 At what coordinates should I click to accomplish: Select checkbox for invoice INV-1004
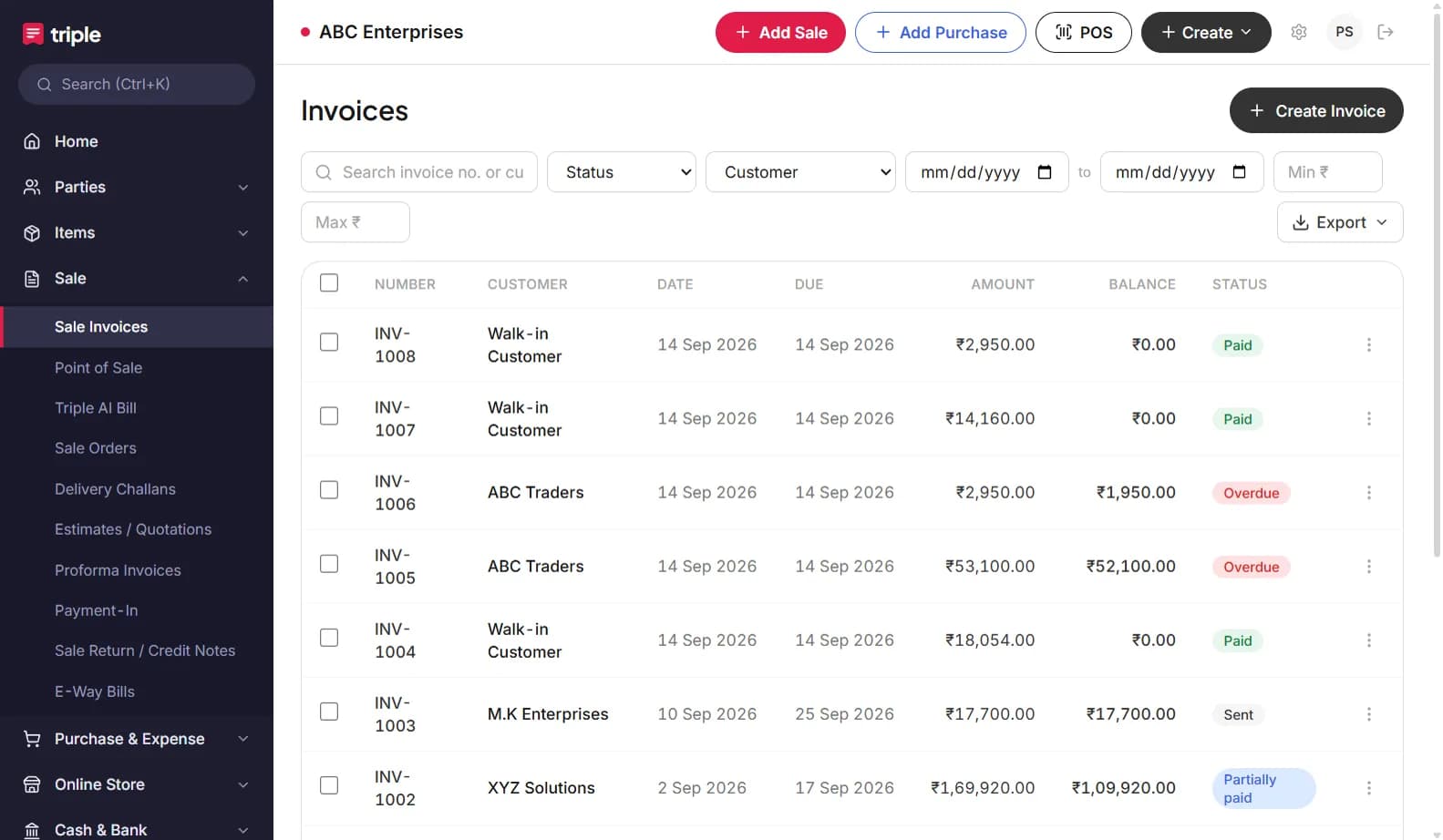click(x=329, y=638)
